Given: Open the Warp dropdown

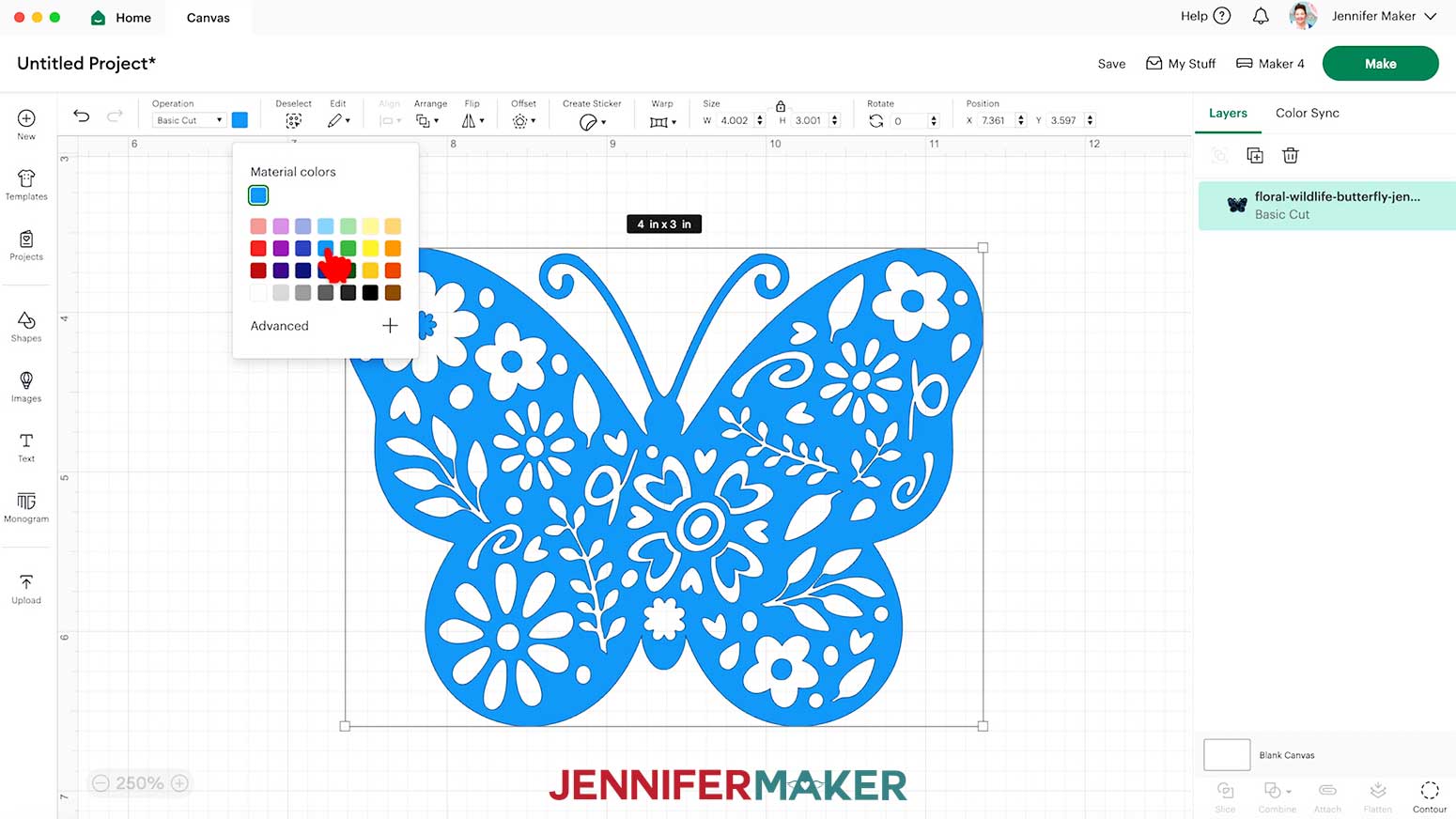Looking at the screenshot, I should (x=663, y=122).
